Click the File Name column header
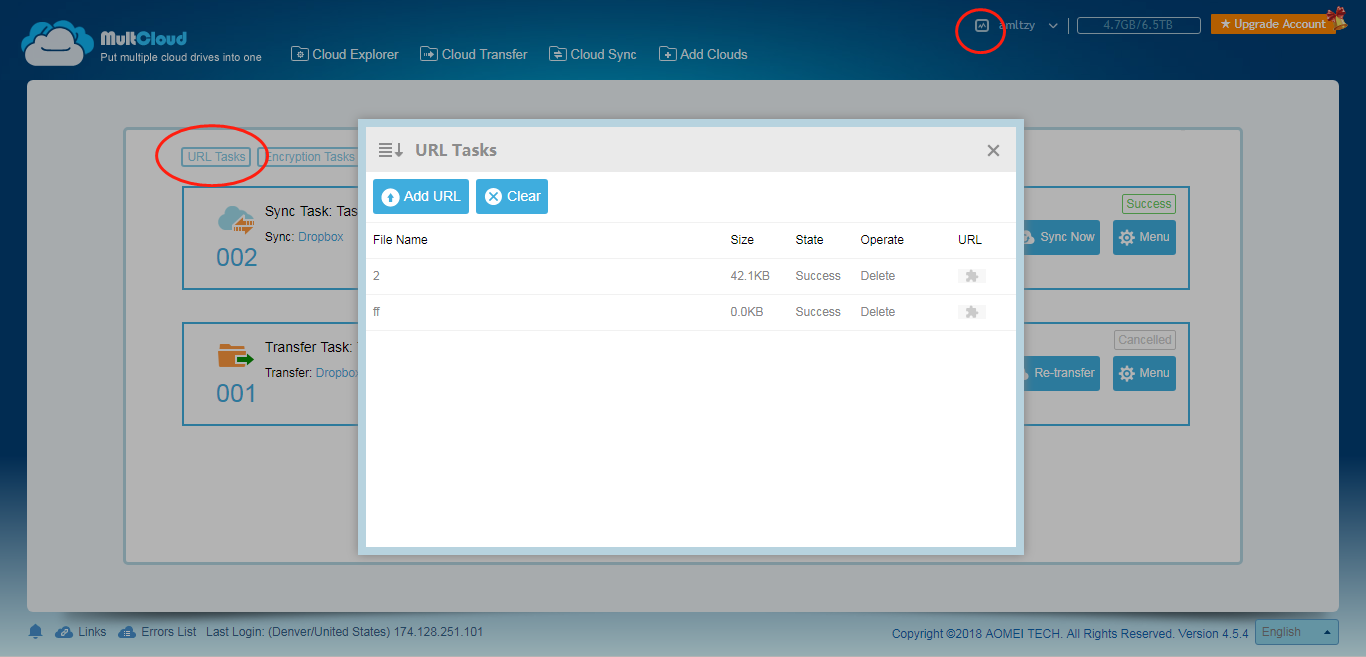The image size is (1366, 657). tap(400, 240)
